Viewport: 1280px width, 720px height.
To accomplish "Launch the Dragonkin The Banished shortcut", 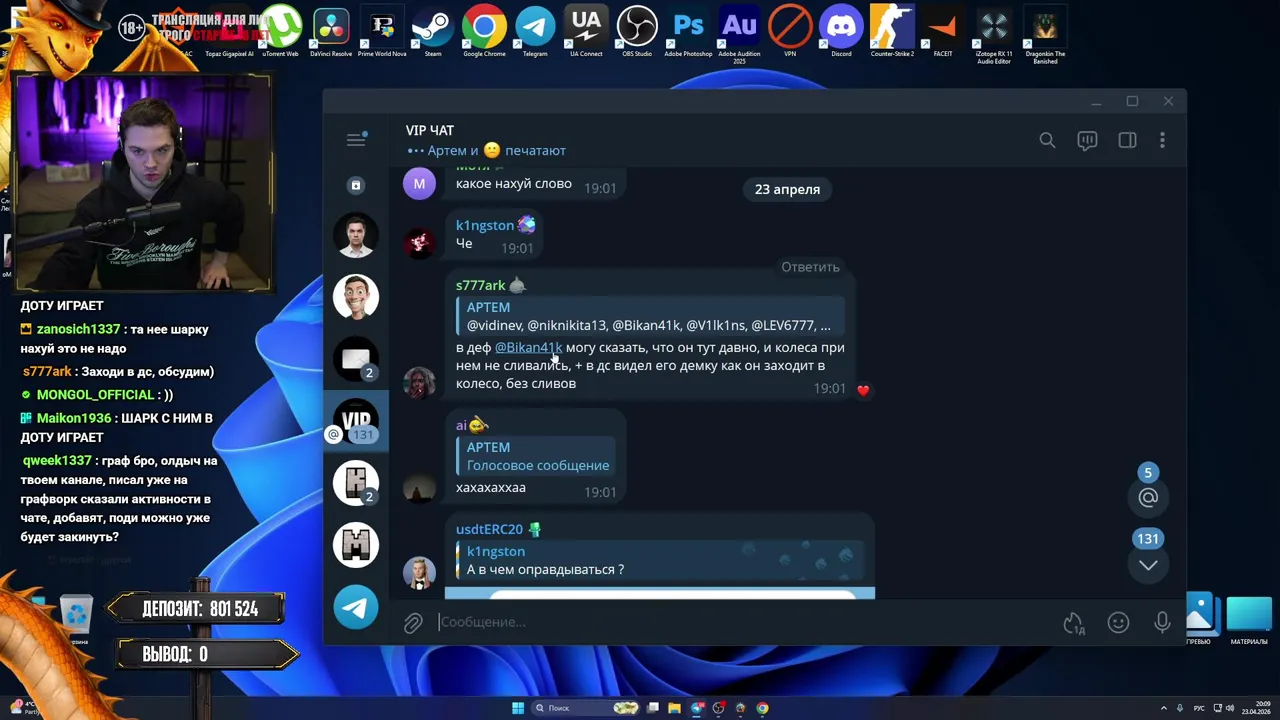I will coord(1045,33).
